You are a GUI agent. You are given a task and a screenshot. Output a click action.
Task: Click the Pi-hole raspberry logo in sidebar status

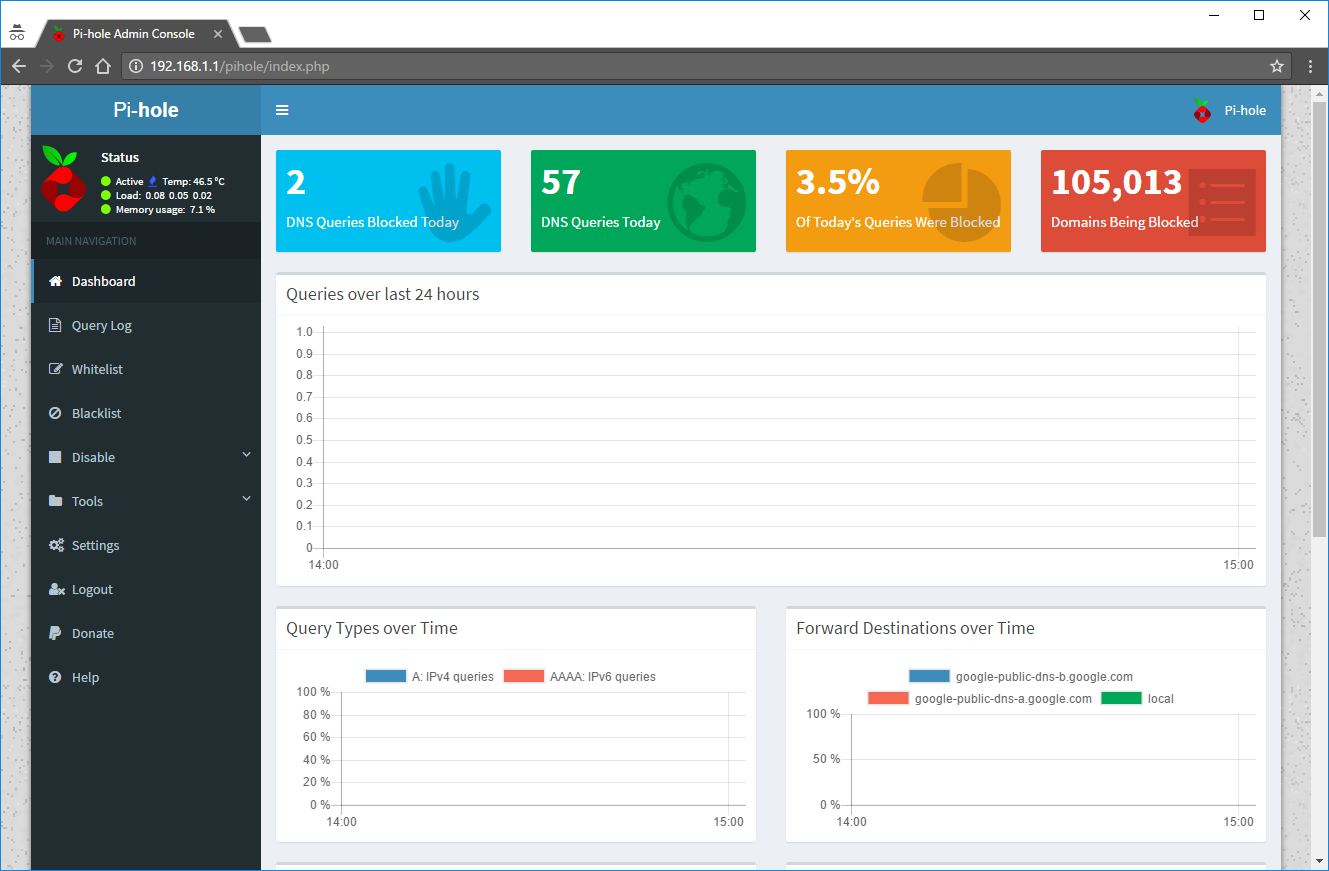click(x=63, y=178)
